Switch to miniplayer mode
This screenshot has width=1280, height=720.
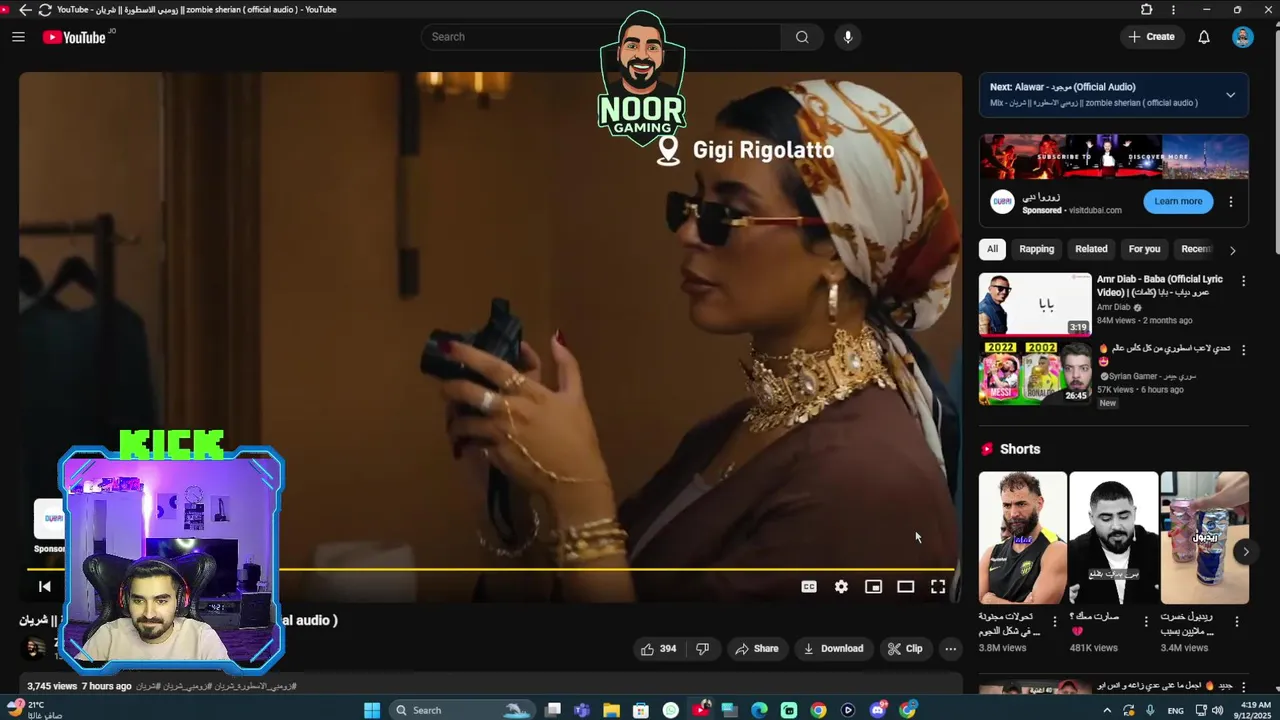coord(873,587)
